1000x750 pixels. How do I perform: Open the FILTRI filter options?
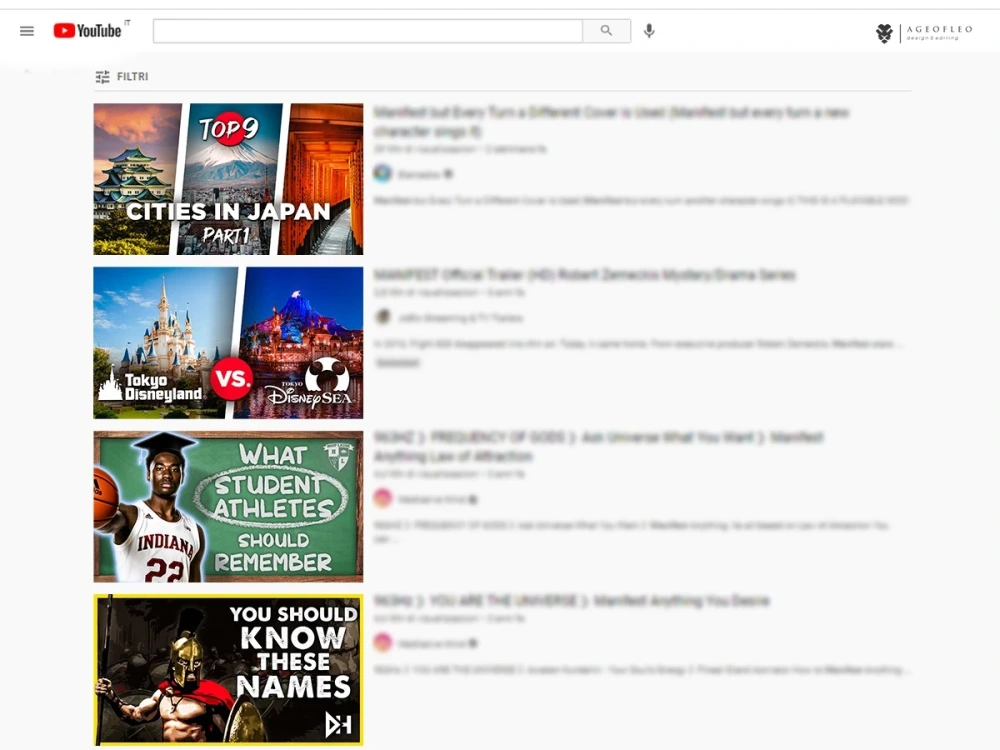tap(122, 77)
